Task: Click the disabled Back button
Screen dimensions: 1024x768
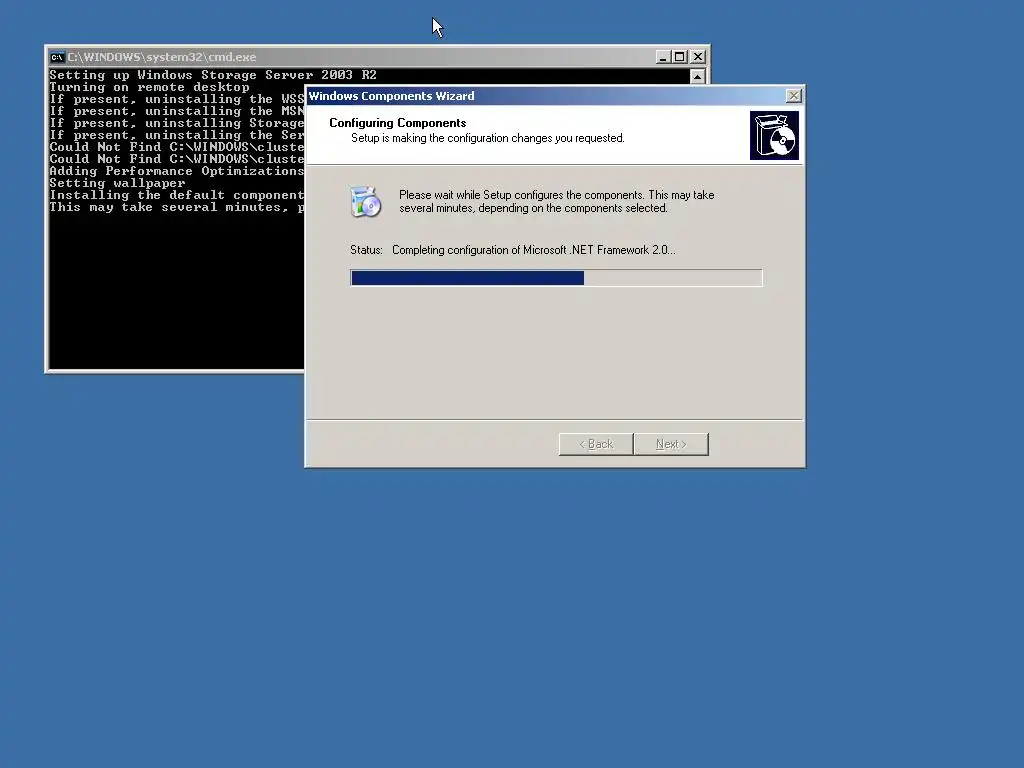Action: pos(596,444)
